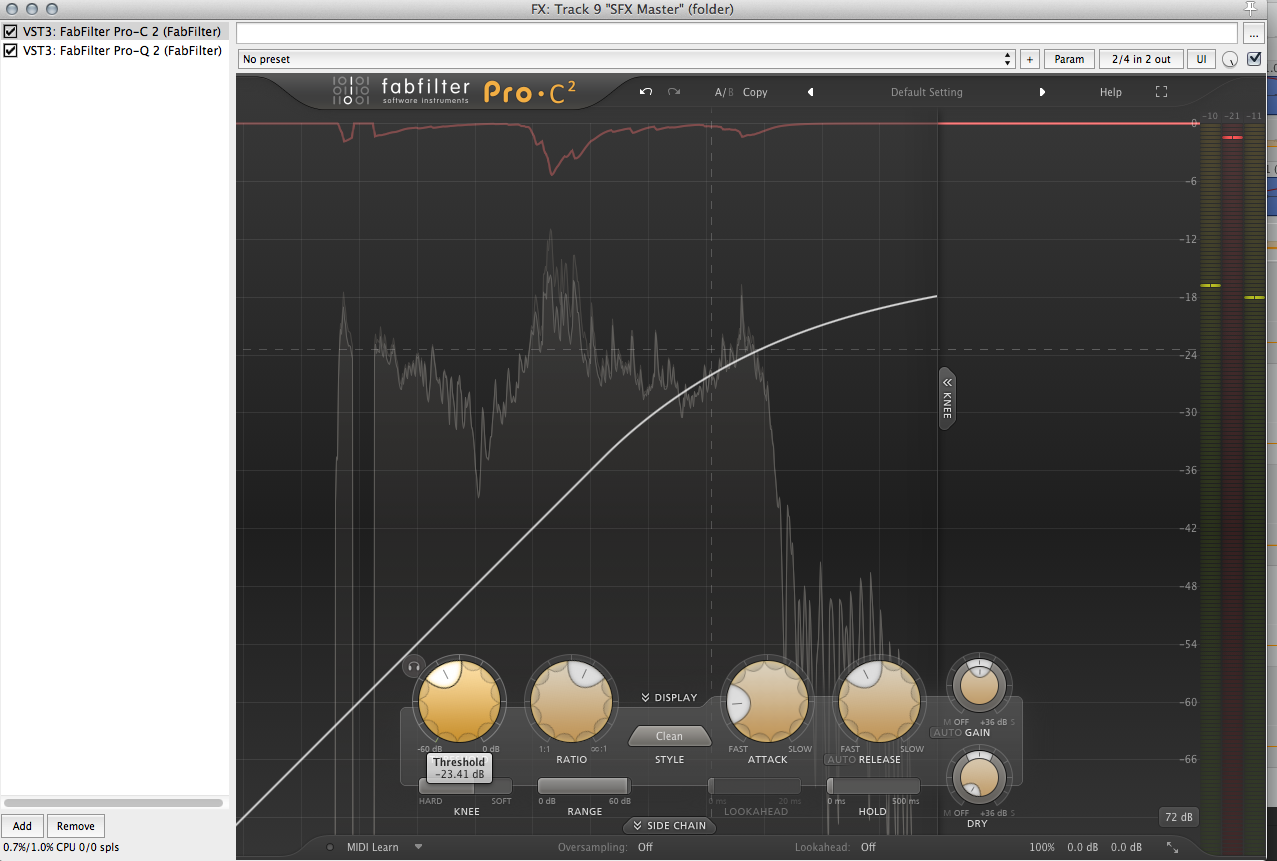Switch A/B state
This screenshot has width=1277, height=861.
(x=724, y=92)
